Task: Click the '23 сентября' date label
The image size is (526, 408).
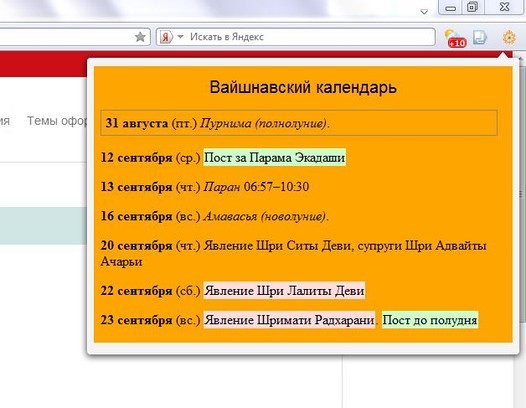Action: pos(137,320)
